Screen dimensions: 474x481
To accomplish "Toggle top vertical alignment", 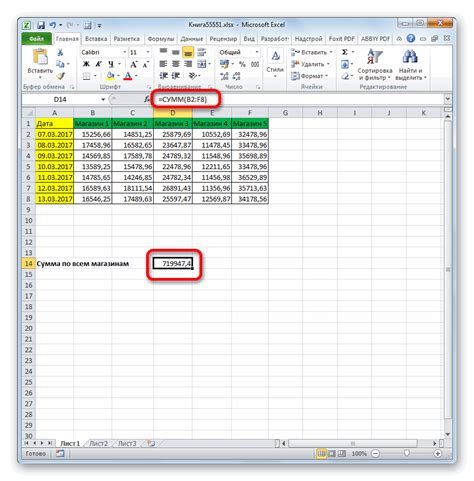I will tap(163, 52).
